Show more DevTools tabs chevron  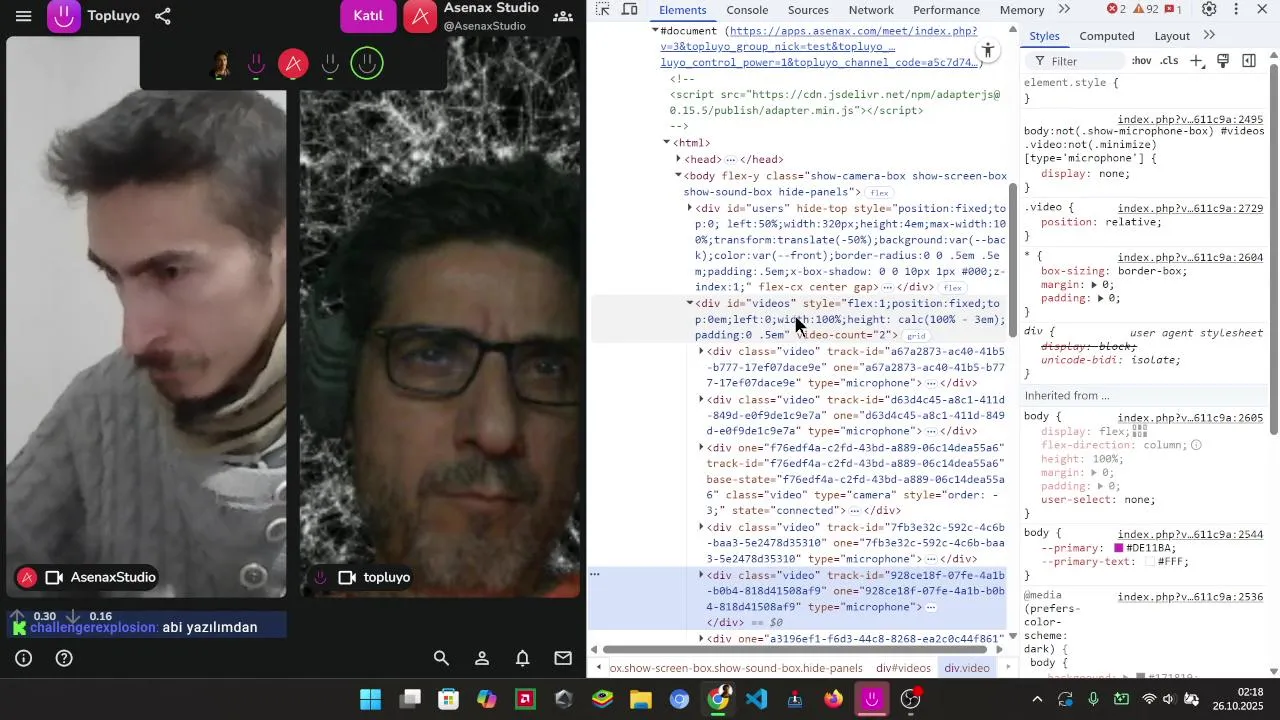click(1064, 9)
